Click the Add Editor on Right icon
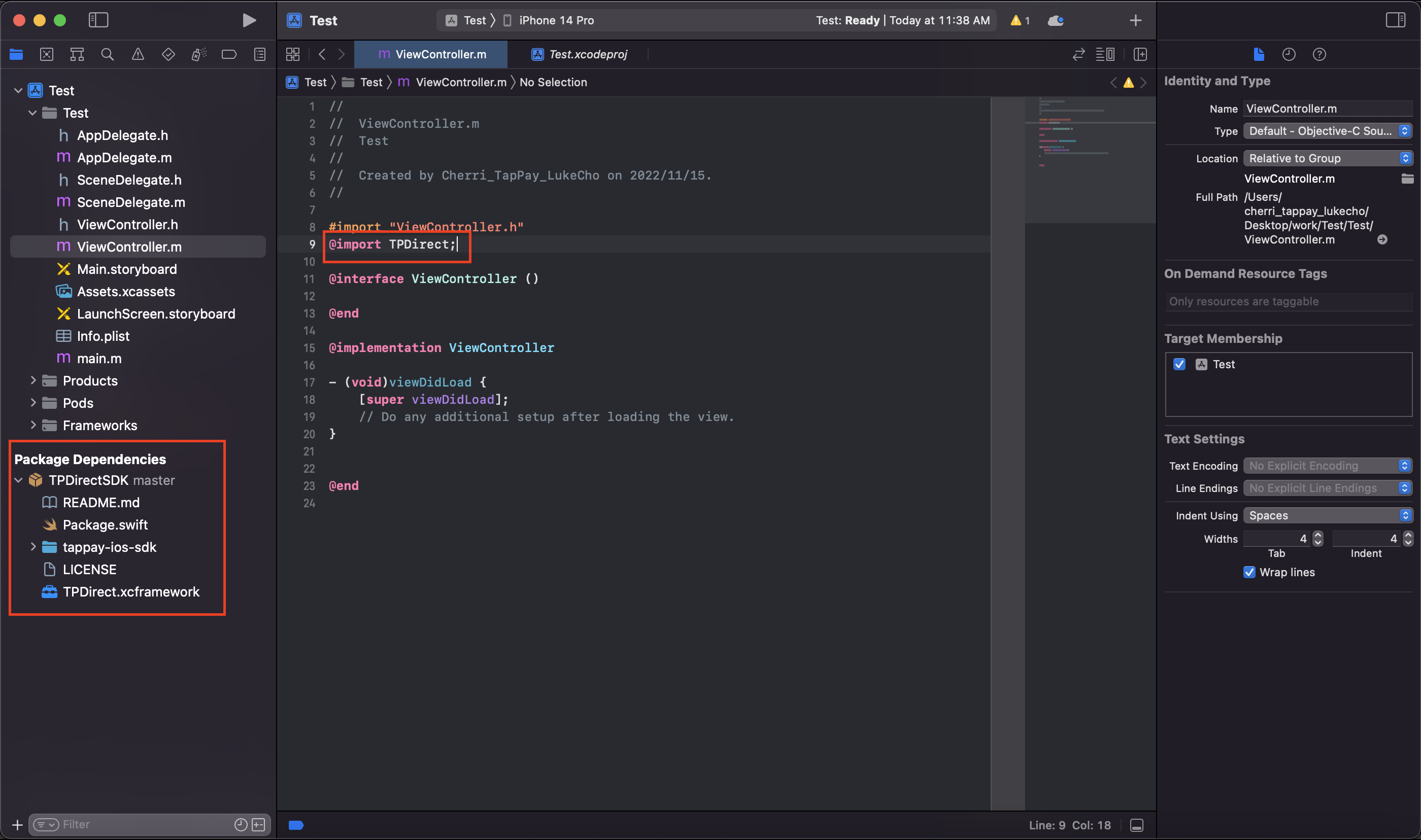 1140,54
